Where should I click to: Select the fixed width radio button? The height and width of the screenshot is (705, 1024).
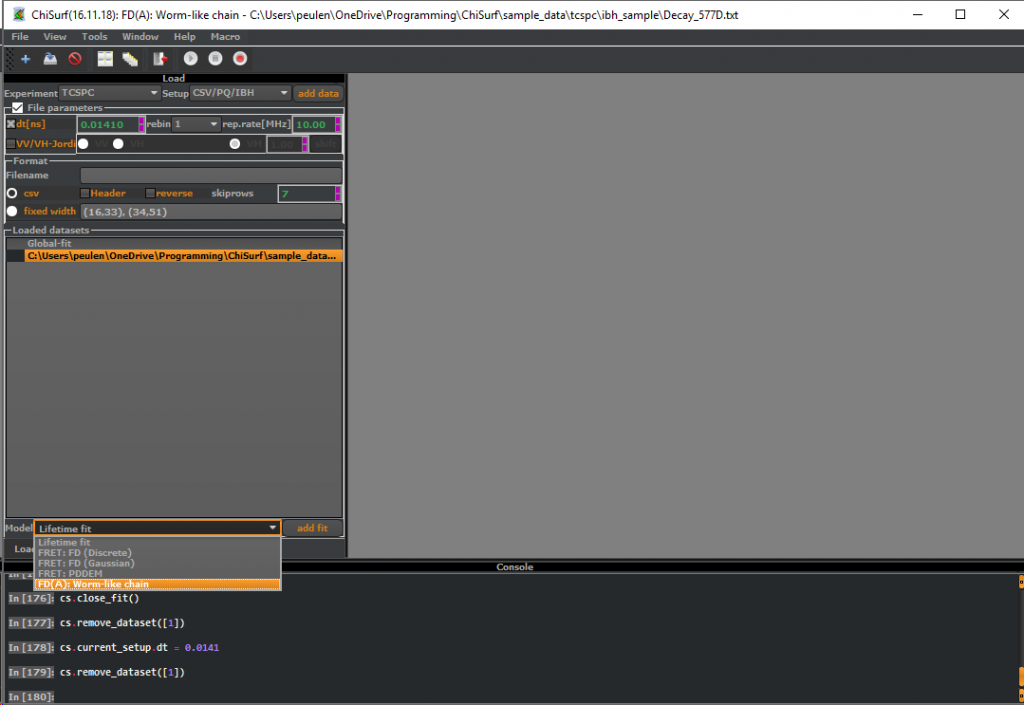click(x=12, y=211)
